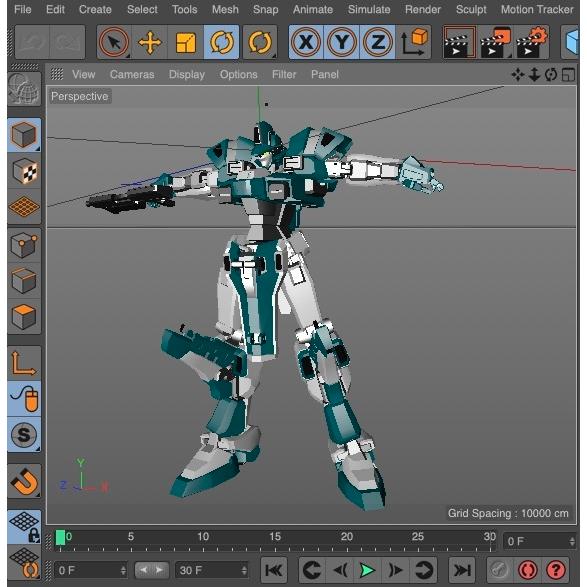Screen dimensions: 587x587
Task: Toggle the active view maximize icon
Action: coord(568,74)
